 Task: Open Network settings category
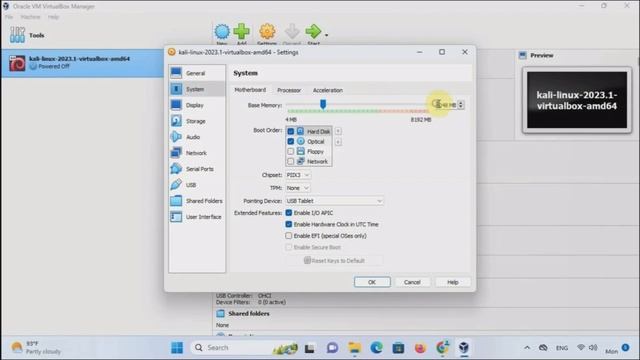coord(197,153)
